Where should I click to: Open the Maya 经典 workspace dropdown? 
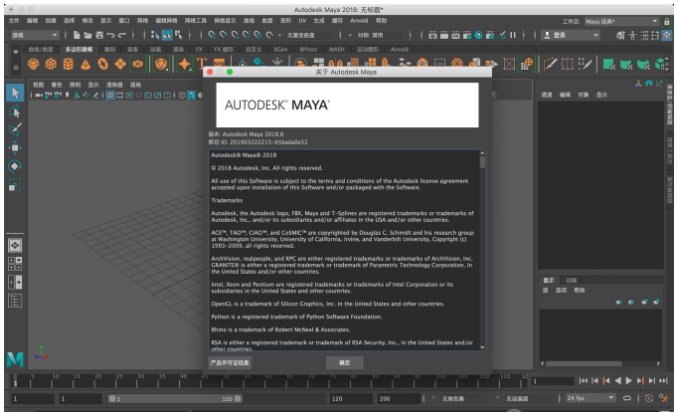tap(621, 21)
